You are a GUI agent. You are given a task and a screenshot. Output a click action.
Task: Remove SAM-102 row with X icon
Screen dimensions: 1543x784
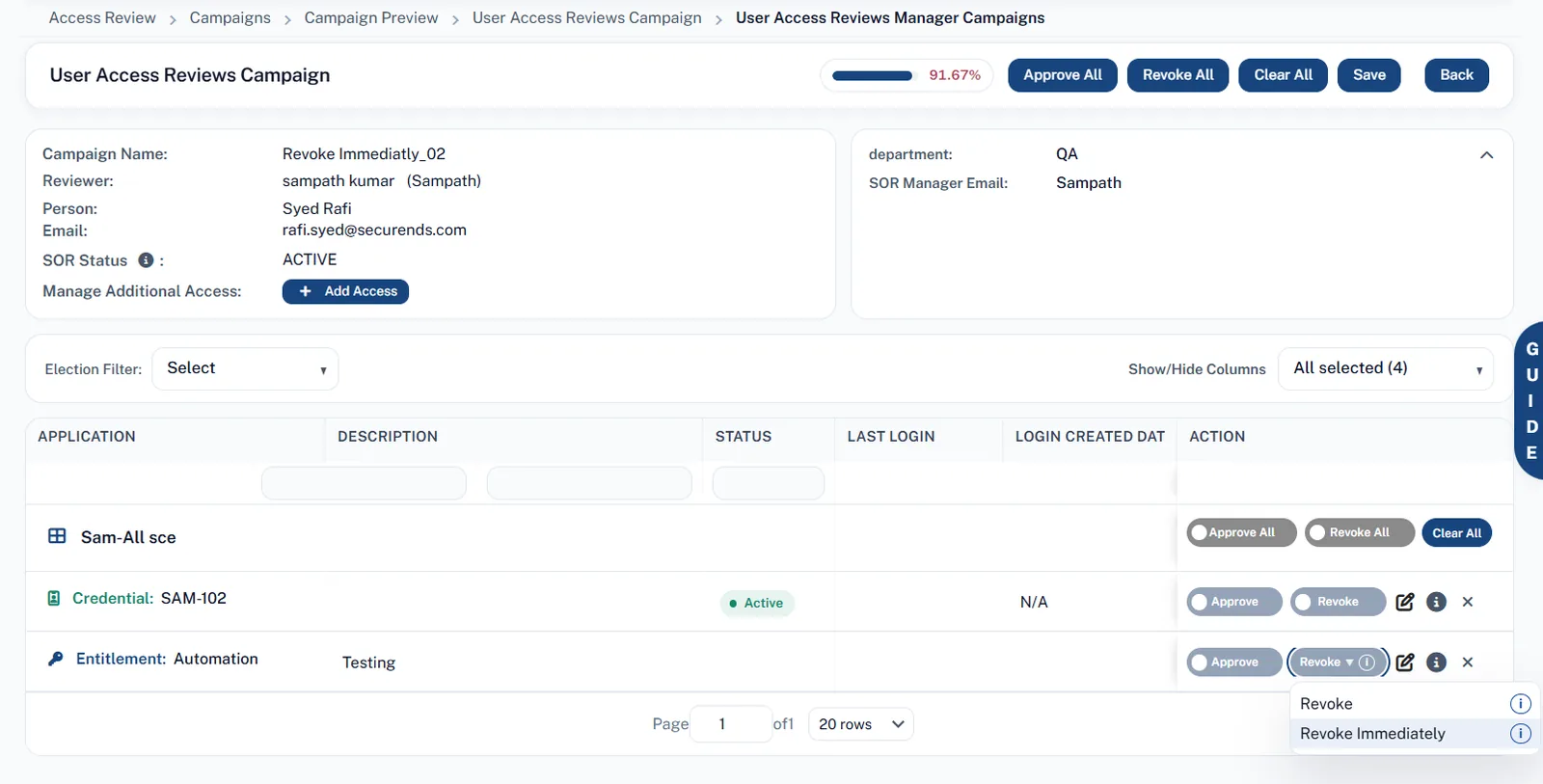(x=1468, y=602)
